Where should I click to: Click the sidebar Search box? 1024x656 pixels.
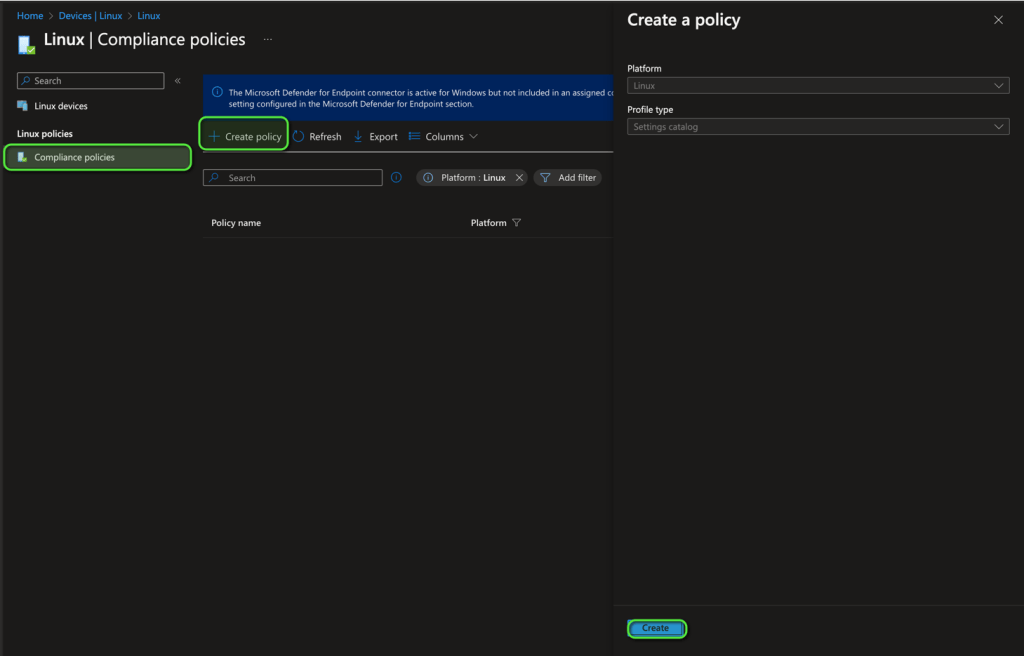91,81
